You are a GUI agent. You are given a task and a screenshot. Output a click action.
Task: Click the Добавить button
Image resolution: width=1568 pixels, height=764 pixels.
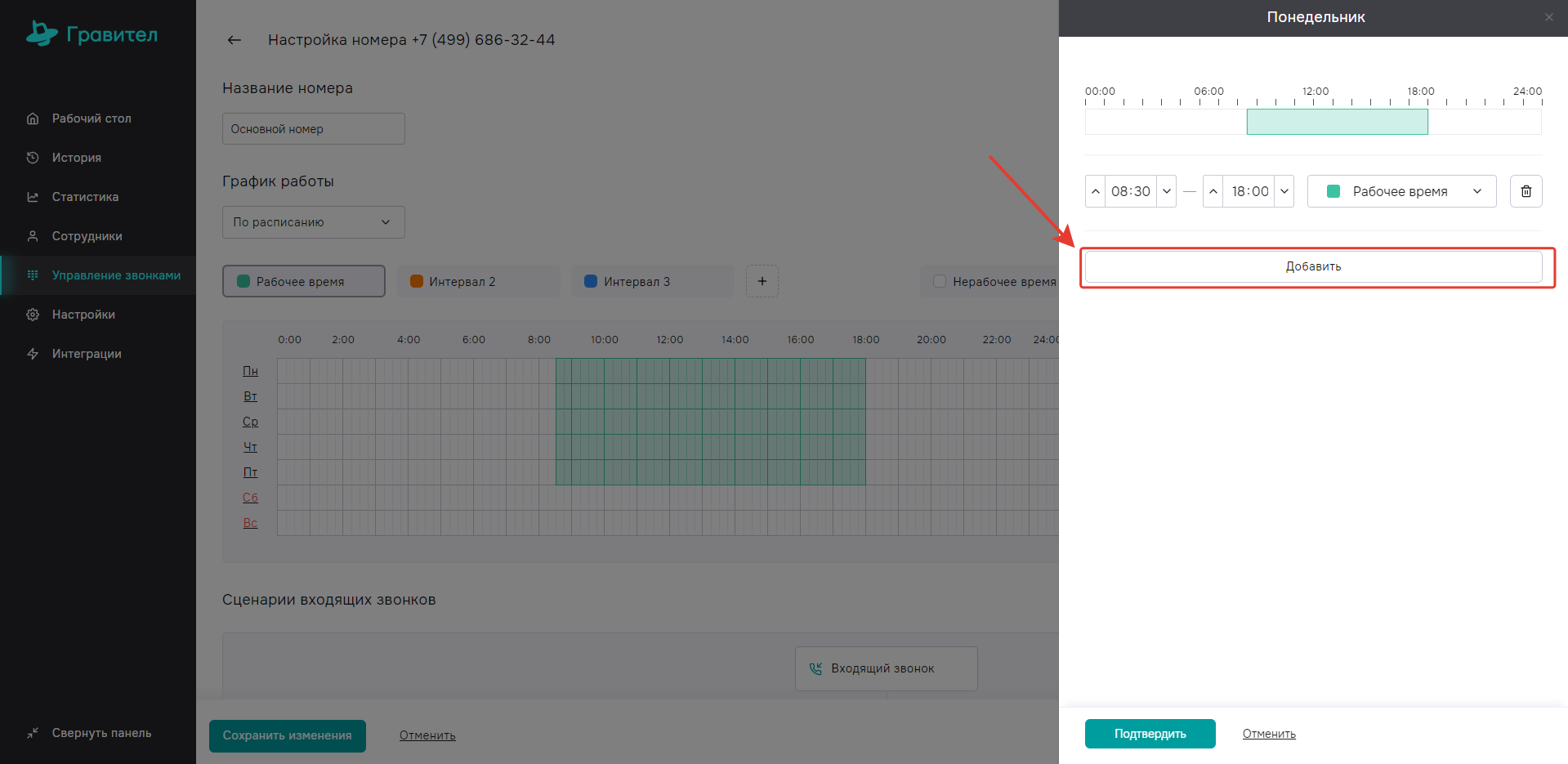(x=1313, y=266)
